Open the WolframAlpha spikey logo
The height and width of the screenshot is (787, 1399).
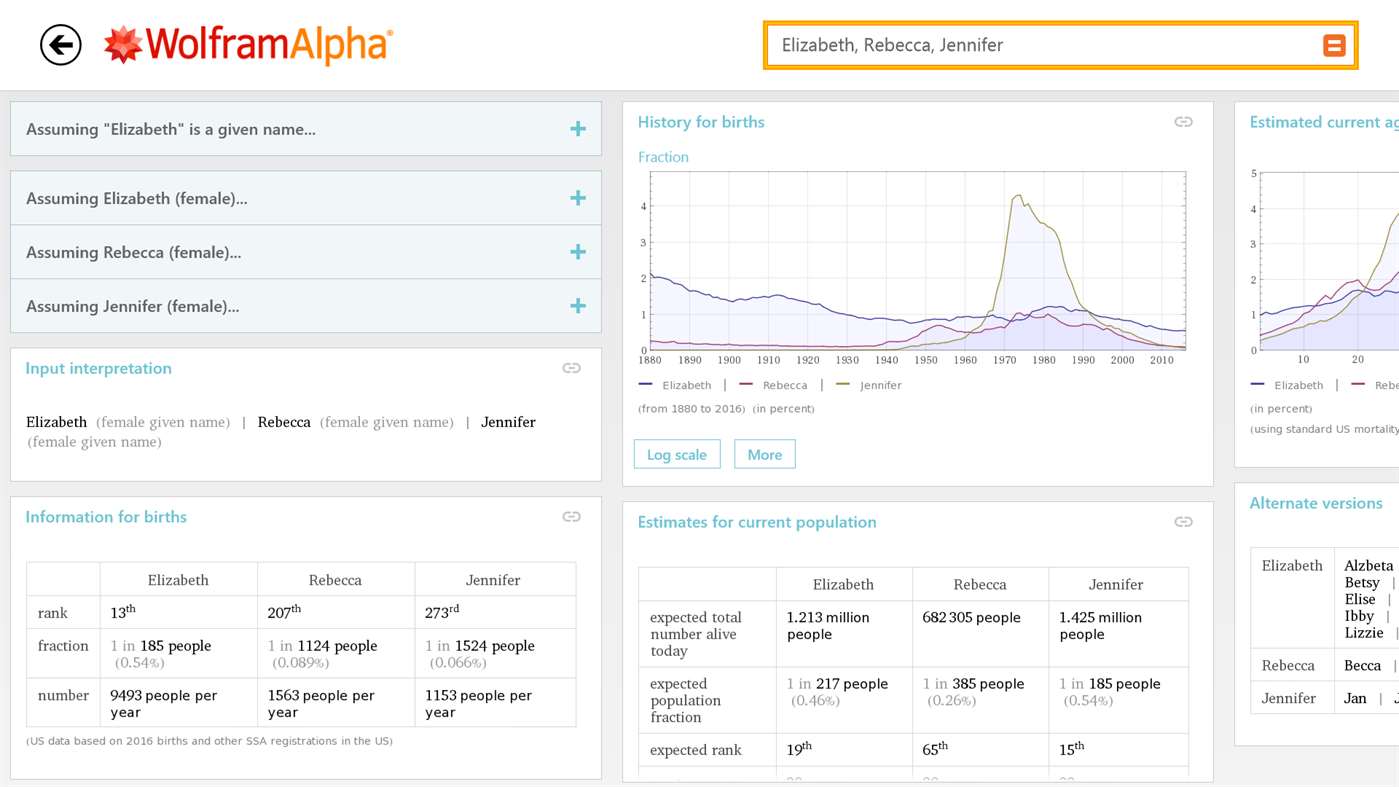click(122, 44)
